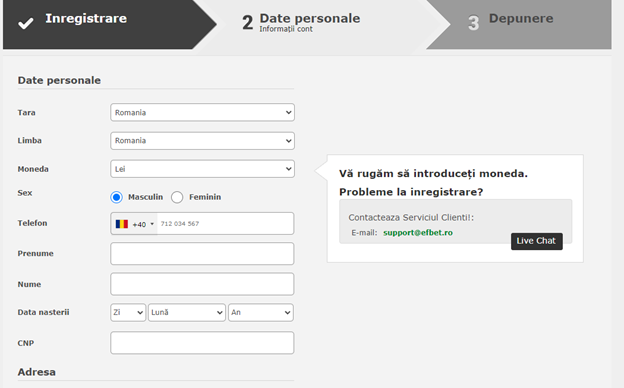Screen dimensions: 624x388
Task: Click the 'Date personale' section heading in form
Action: tap(59, 80)
